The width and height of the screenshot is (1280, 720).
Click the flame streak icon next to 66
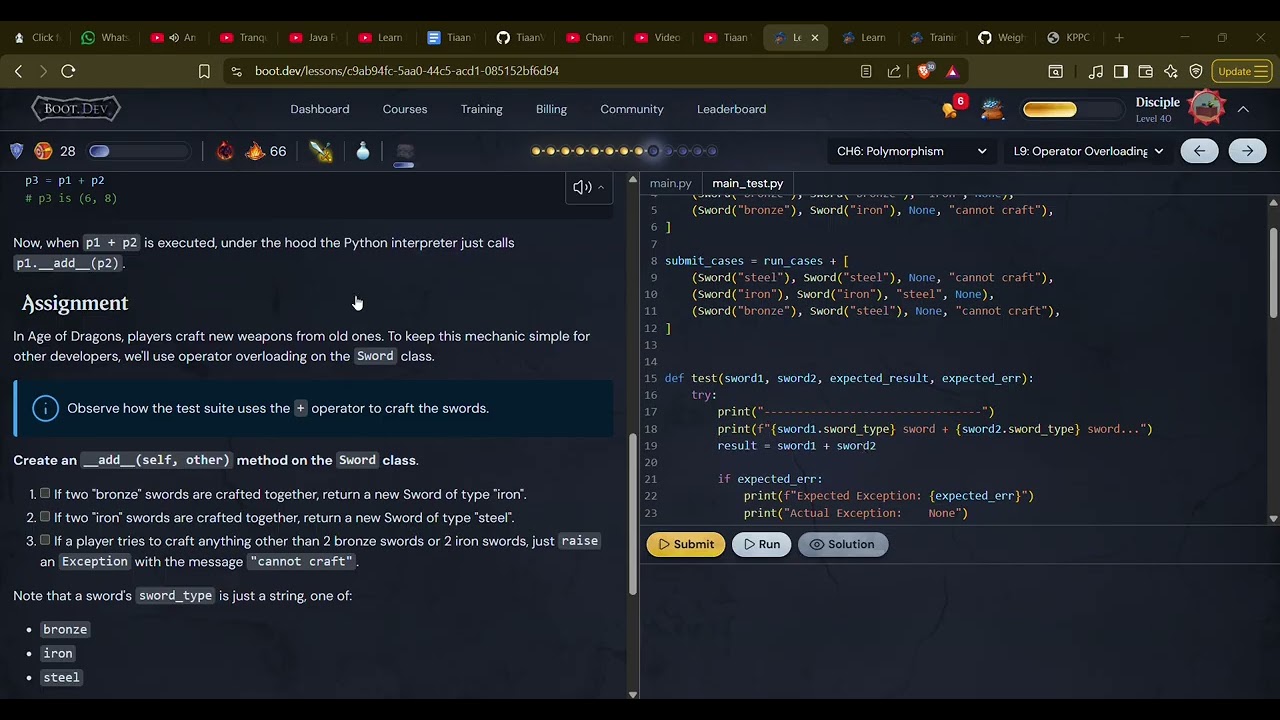click(255, 151)
